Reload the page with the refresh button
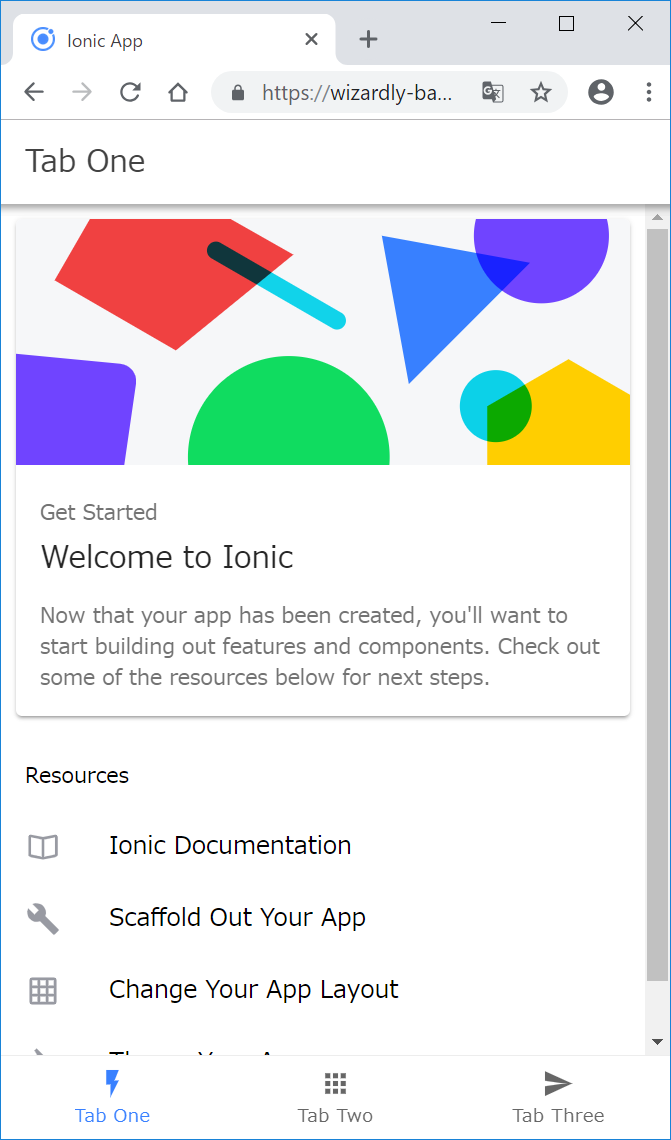671x1140 pixels. pos(130,93)
